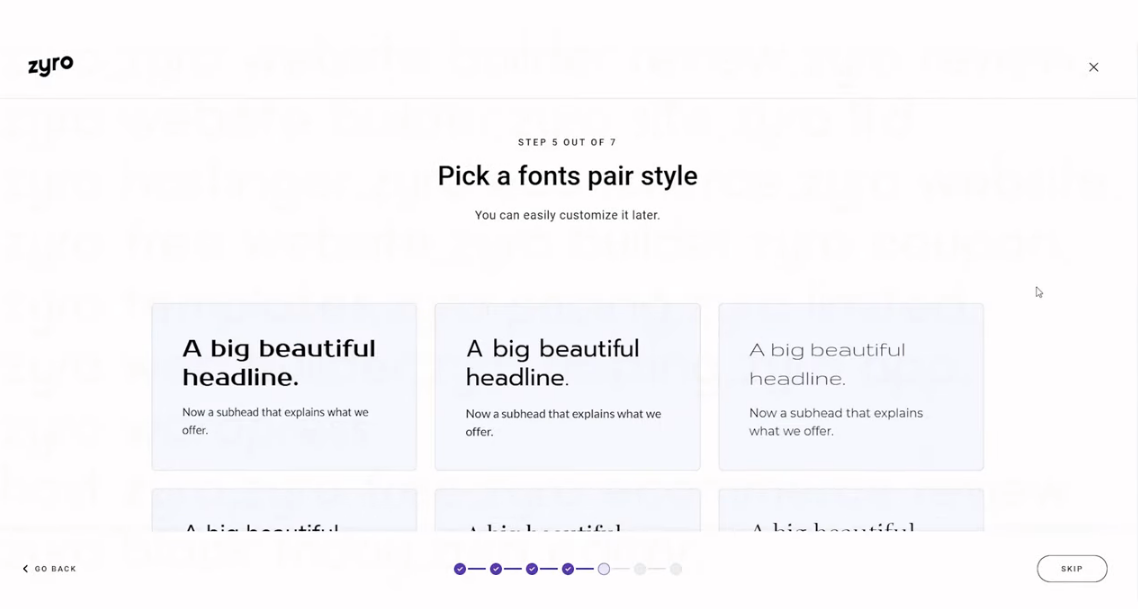Viewport: 1138px width, 609px height.
Task: Skip this step with SKIP button
Action: (1072, 569)
